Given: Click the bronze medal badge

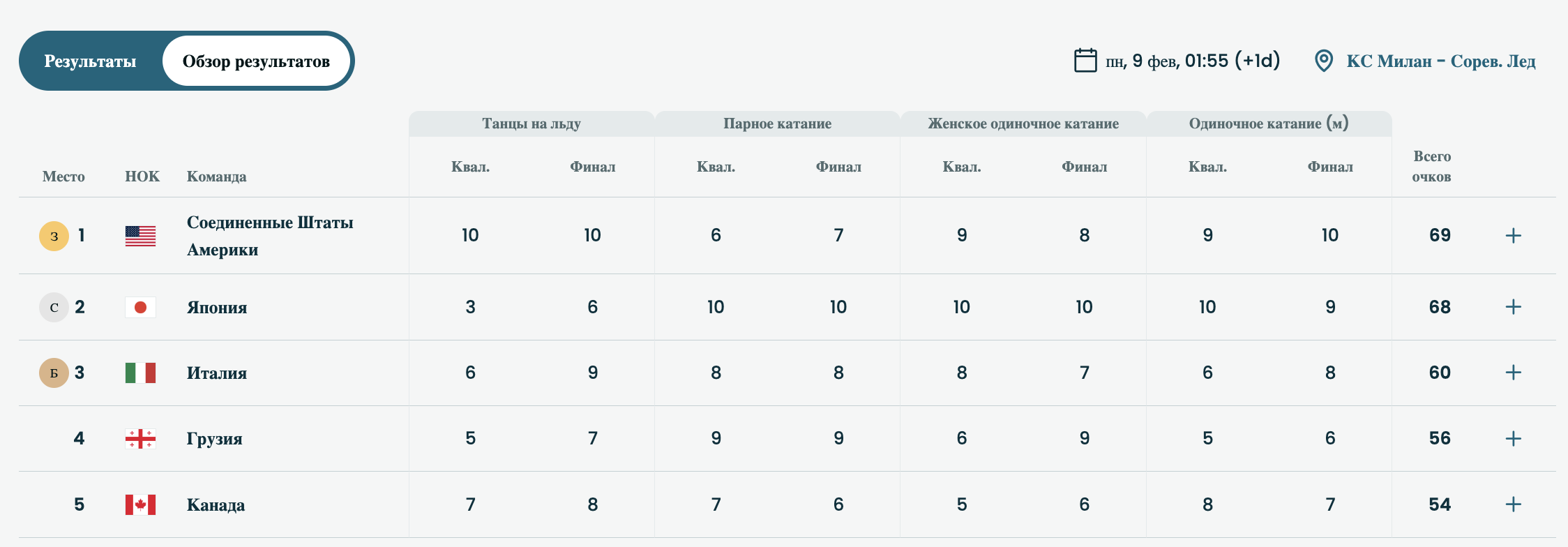Looking at the screenshot, I should coord(54,373).
